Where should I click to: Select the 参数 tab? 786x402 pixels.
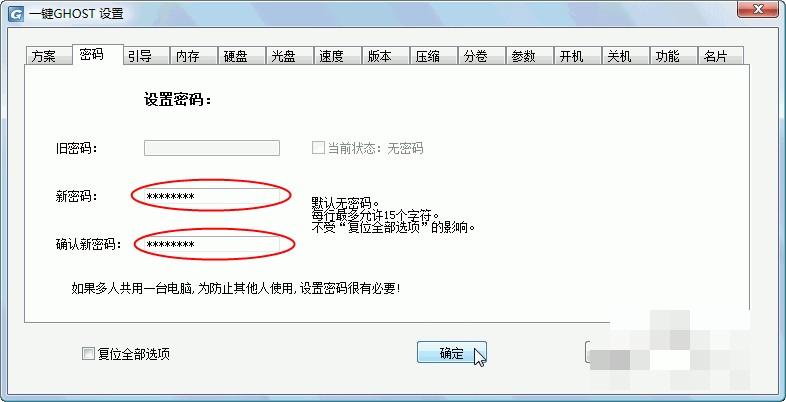[x=529, y=56]
